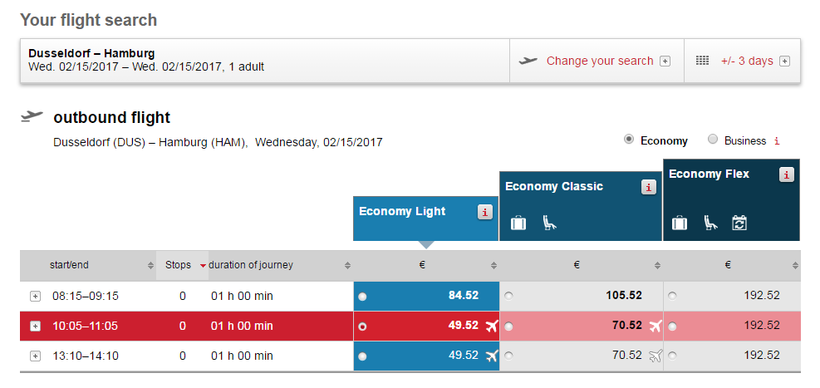
Task: Click the Economy Flex rebooking calendar icon
Action: pos(739,223)
